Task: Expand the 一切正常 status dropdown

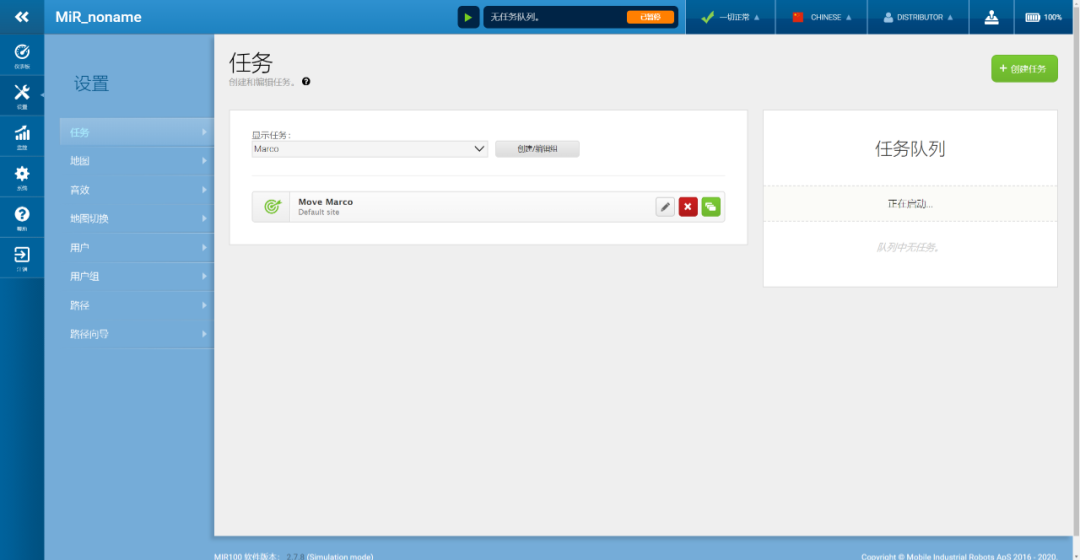Action: point(730,17)
